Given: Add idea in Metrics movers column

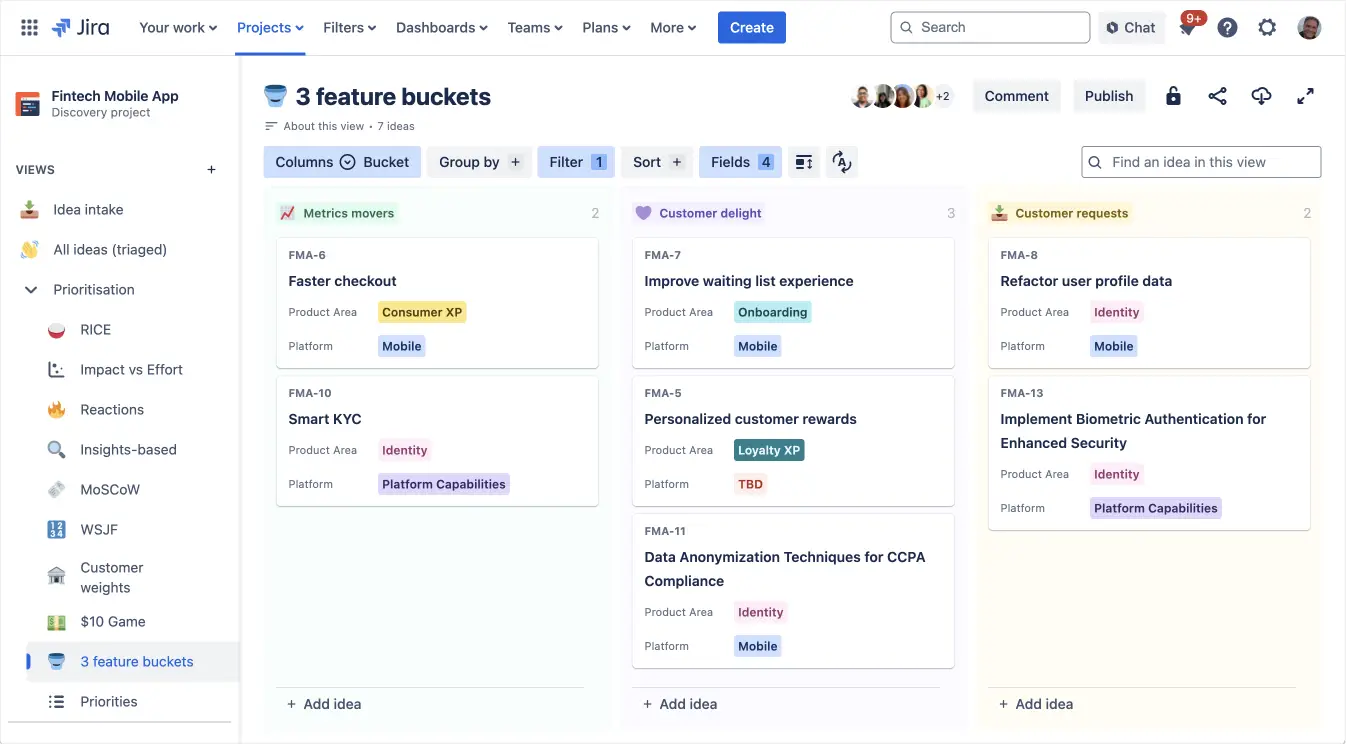Looking at the screenshot, I should [324, 704].
